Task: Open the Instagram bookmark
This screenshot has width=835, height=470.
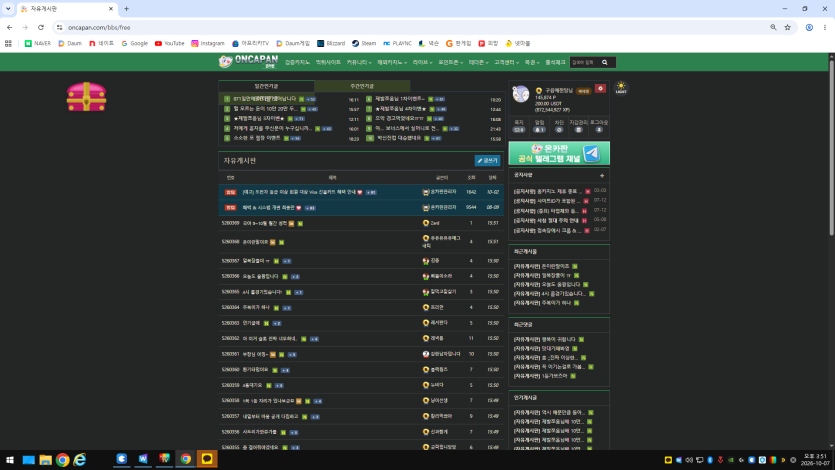Action: coord(208,44)
